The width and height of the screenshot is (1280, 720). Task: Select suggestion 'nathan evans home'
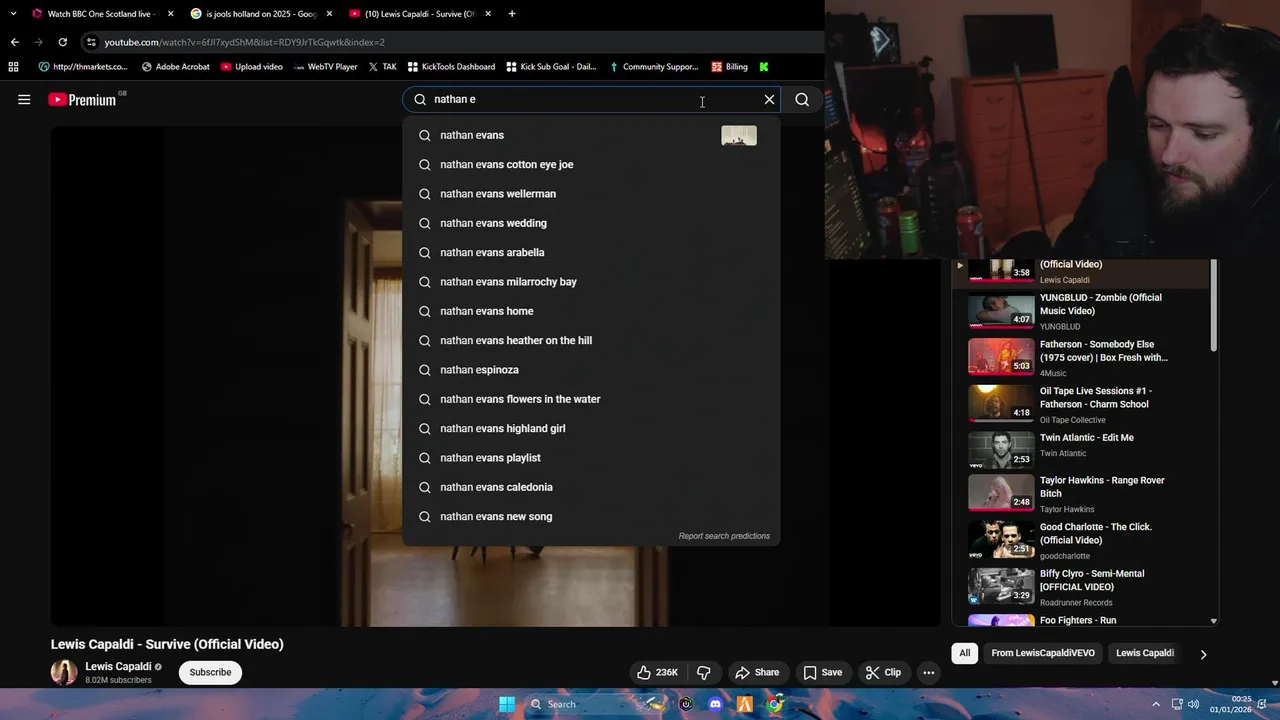[x=591, y=311]
